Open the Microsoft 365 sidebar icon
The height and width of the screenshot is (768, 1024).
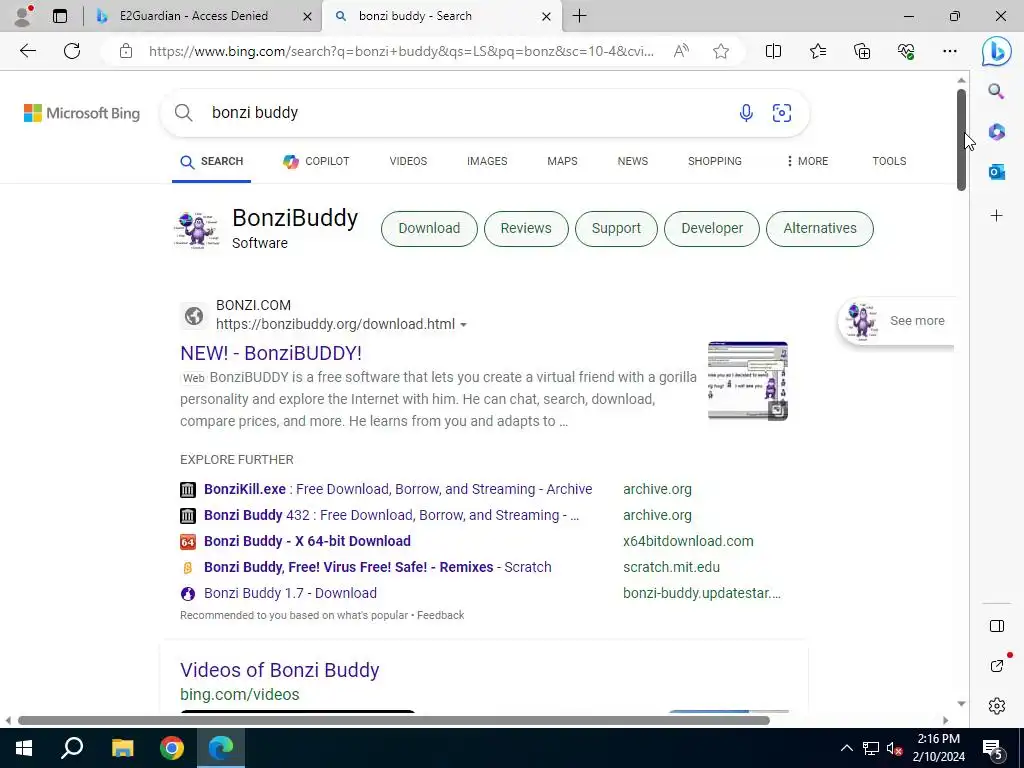click(997, 132)
